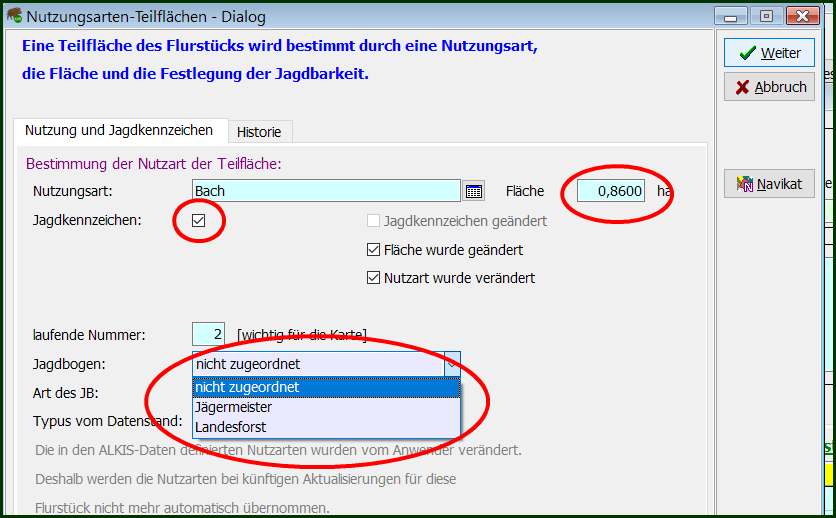836x518 pixels.
Task: Collapse the Jagdbogen dropdown arrow
Action: point(452,364)
